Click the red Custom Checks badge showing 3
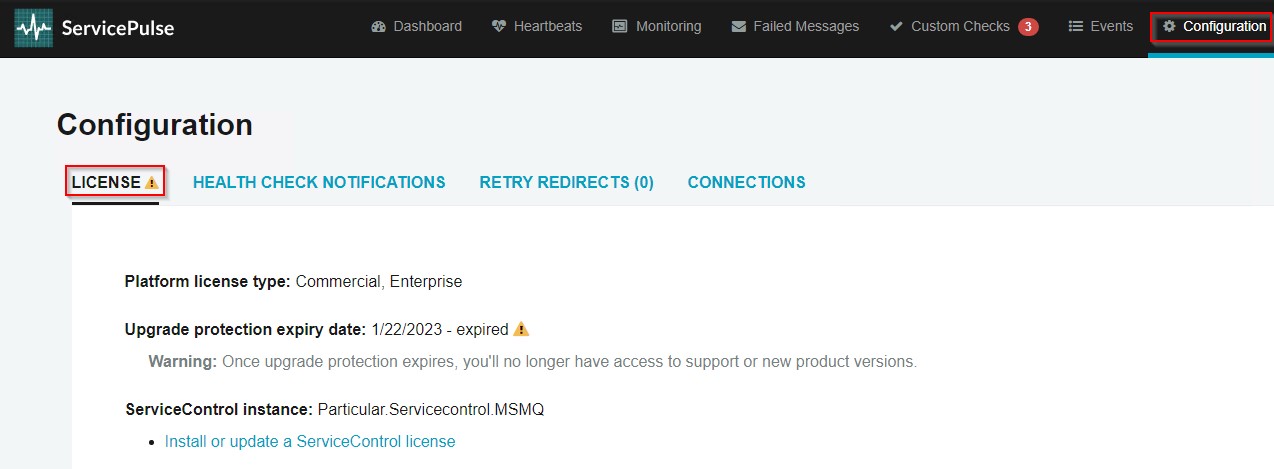 pyautogui.click(x=1028, y=27)
